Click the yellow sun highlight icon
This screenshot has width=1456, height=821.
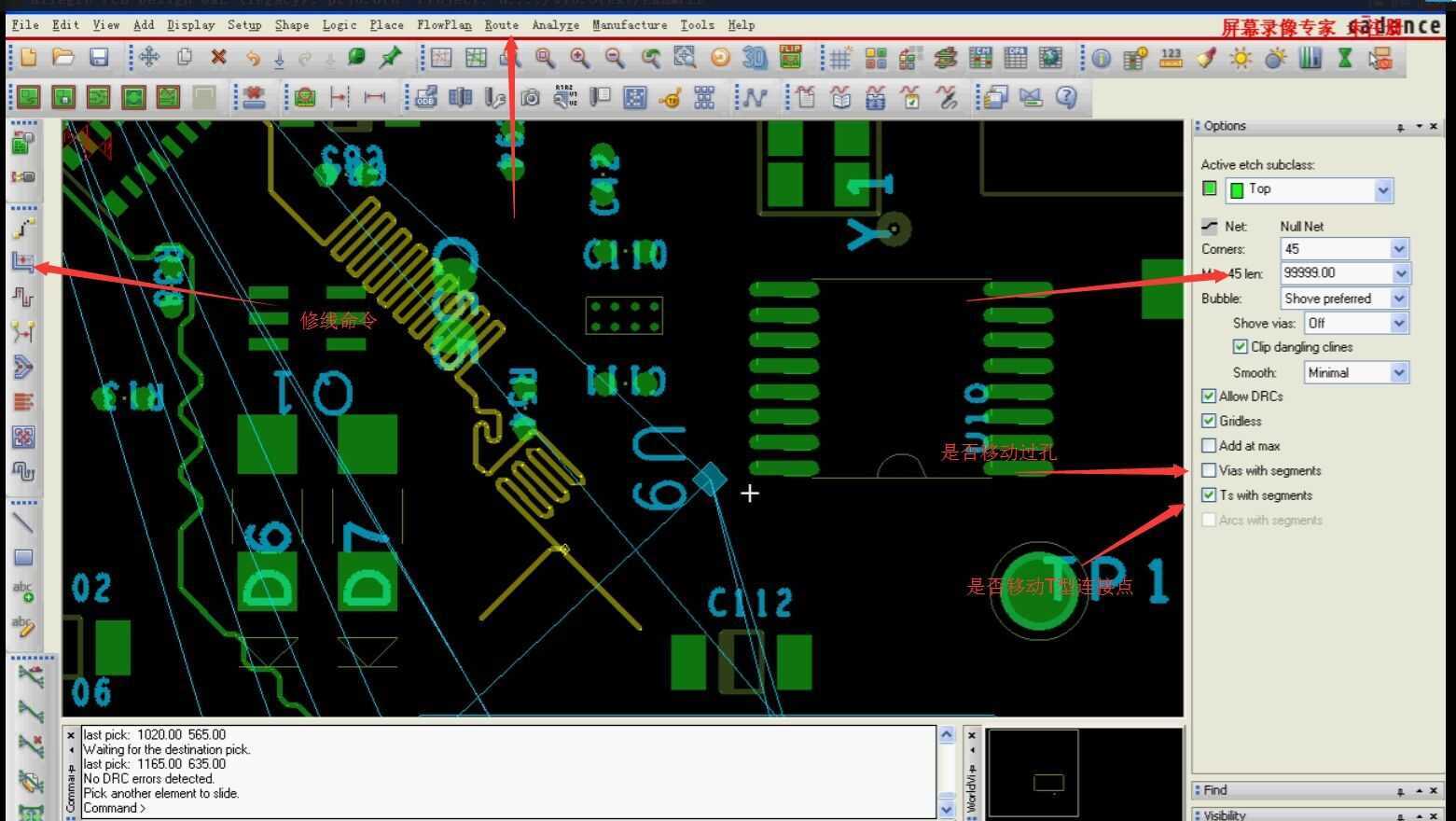point(1241,59)
